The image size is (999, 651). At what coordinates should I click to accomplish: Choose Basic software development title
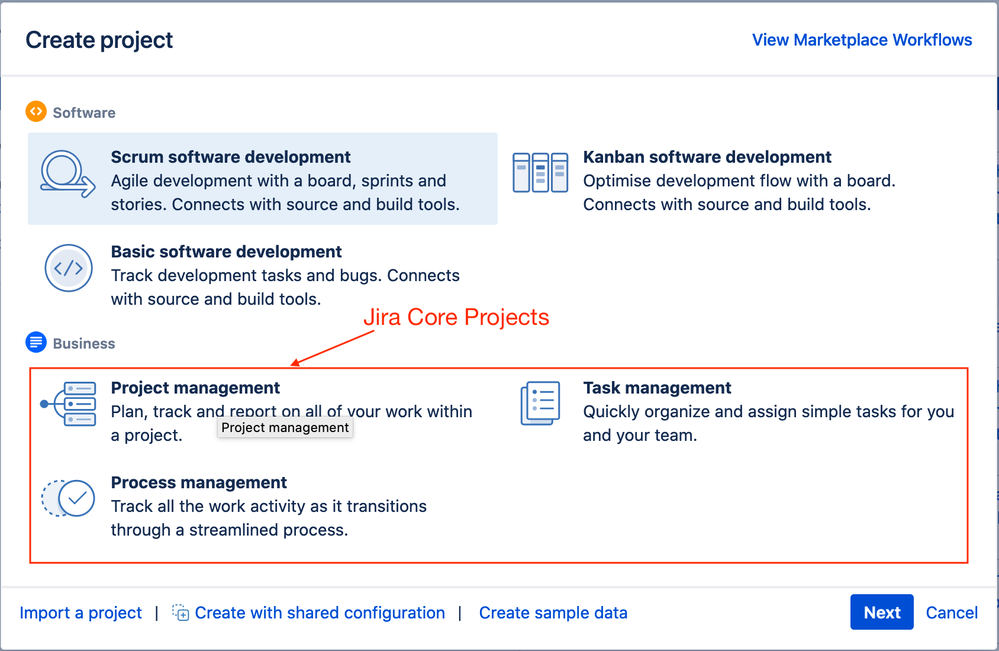(x=226, y=252)
